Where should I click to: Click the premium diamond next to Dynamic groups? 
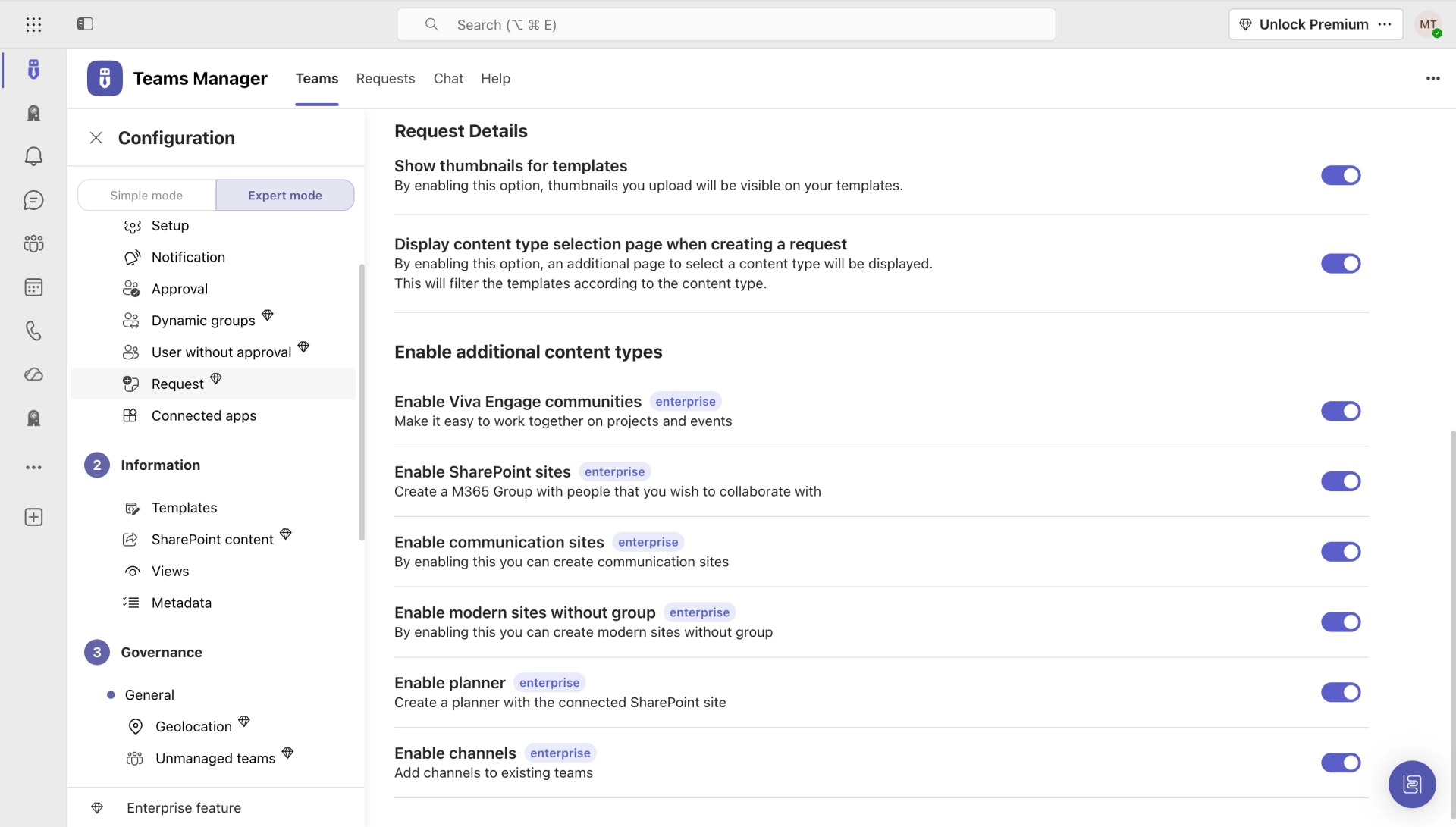[268, 315]
